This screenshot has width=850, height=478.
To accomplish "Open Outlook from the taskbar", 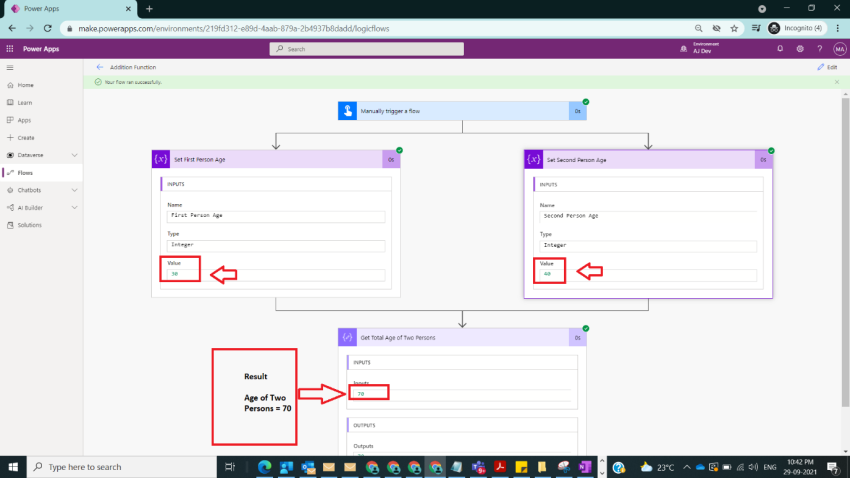I will [x=307, y=467].
